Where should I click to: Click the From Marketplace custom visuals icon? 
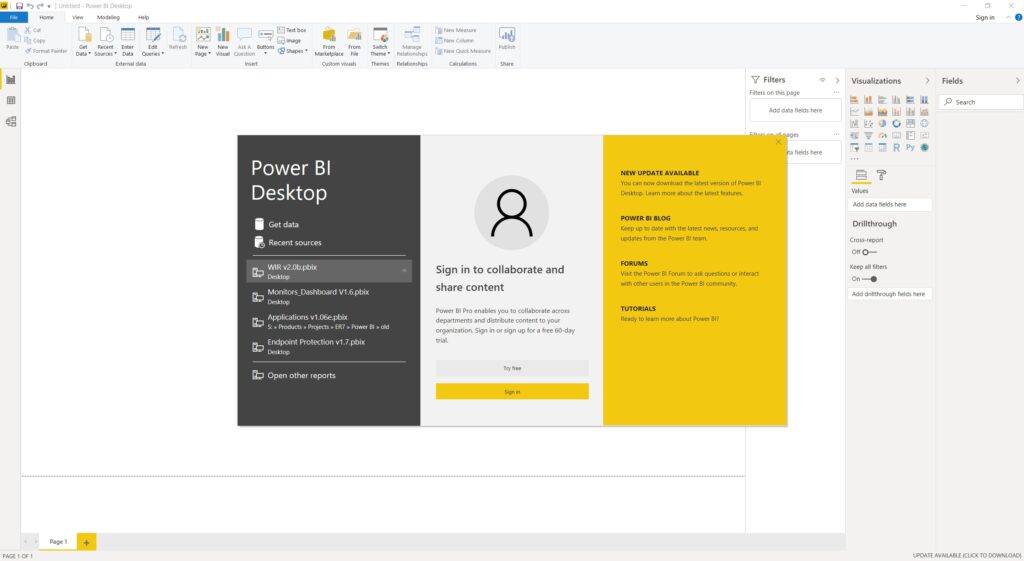(330, 38)
